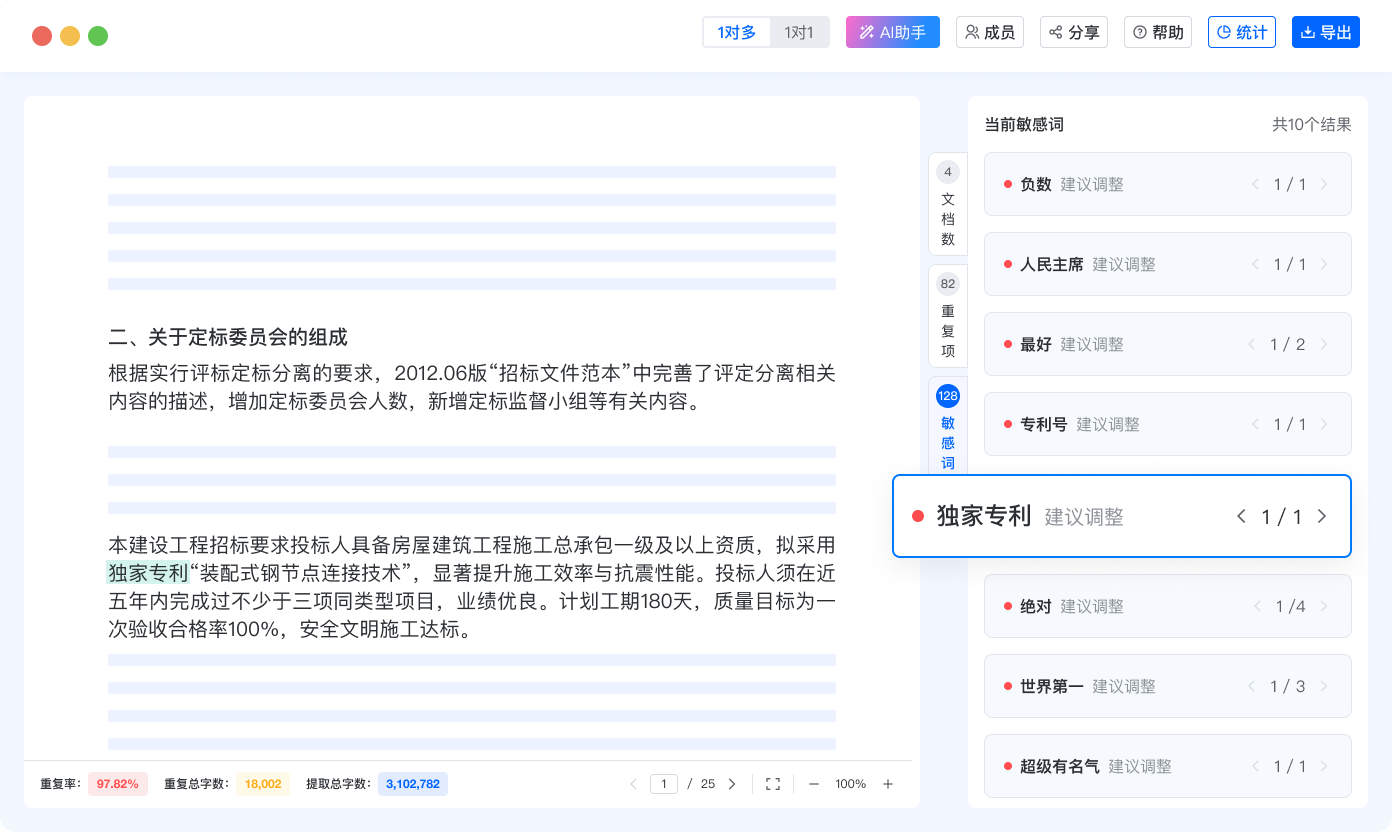Viewport: 1392px width, 832px height.
Task: Select the 专利号 sensitive word row
Action: point(1168,424)
